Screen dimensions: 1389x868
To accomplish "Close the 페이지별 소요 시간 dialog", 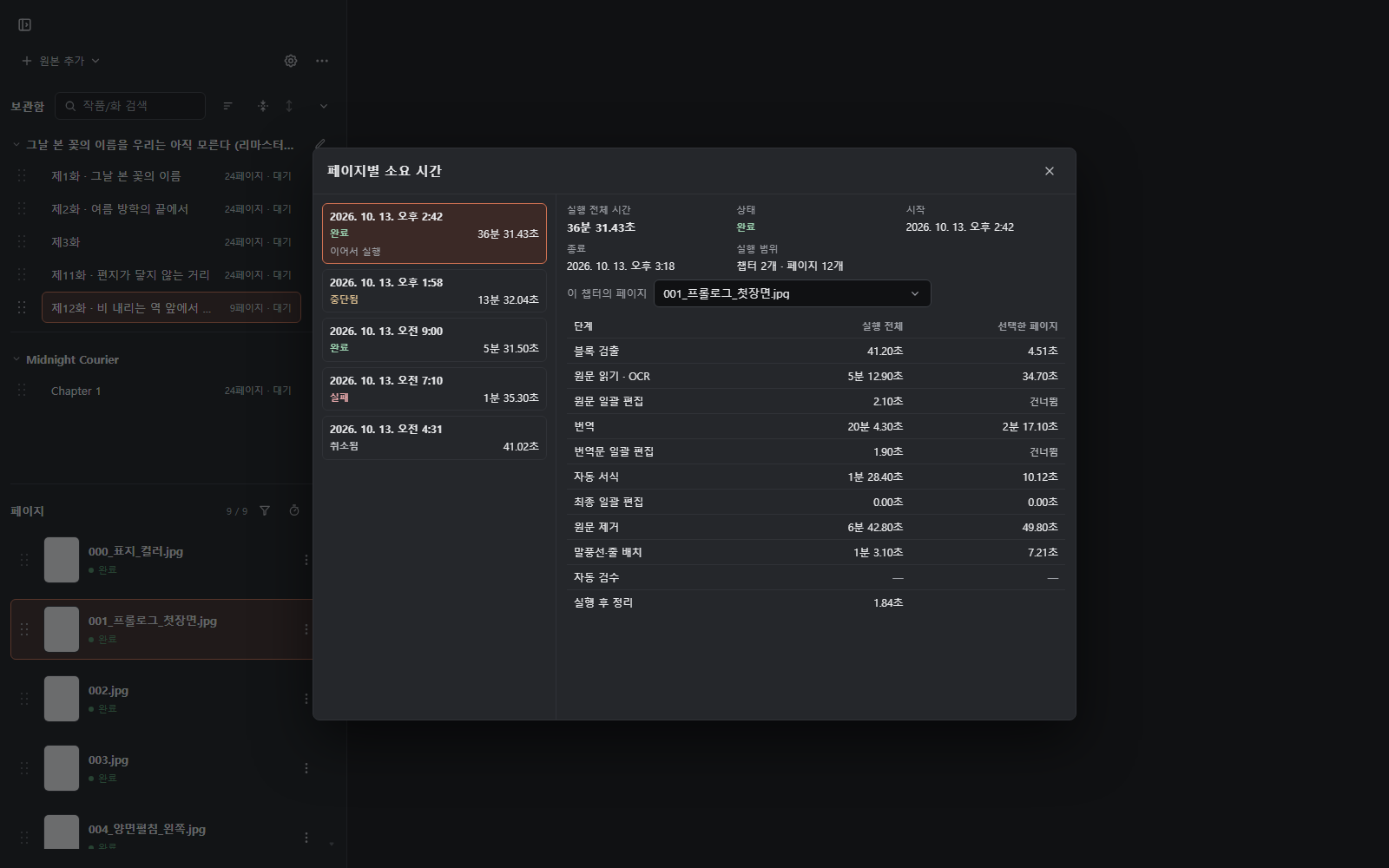I will pos(1050,171).
